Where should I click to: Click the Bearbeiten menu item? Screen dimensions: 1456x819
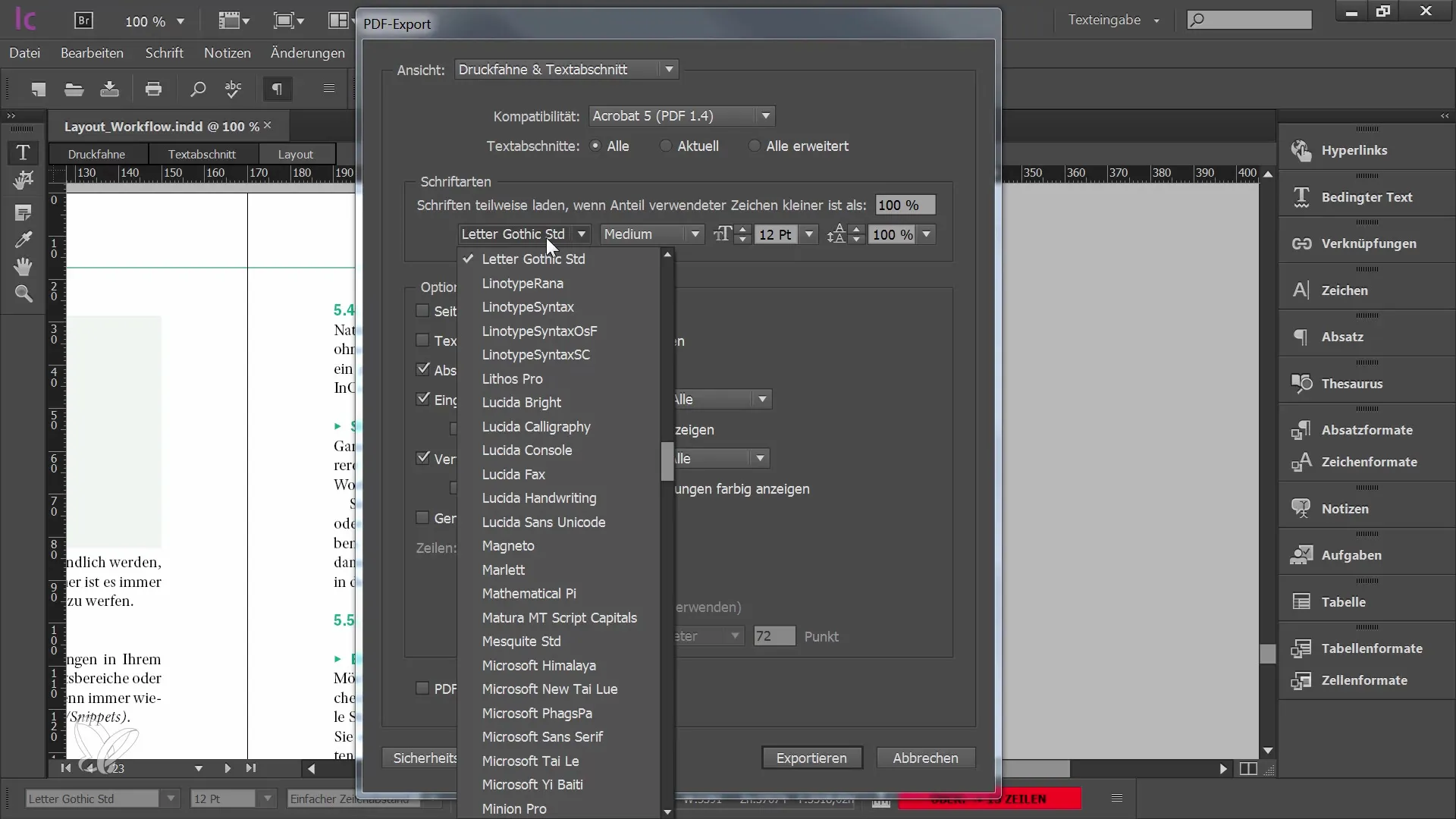tap(92, 53)
